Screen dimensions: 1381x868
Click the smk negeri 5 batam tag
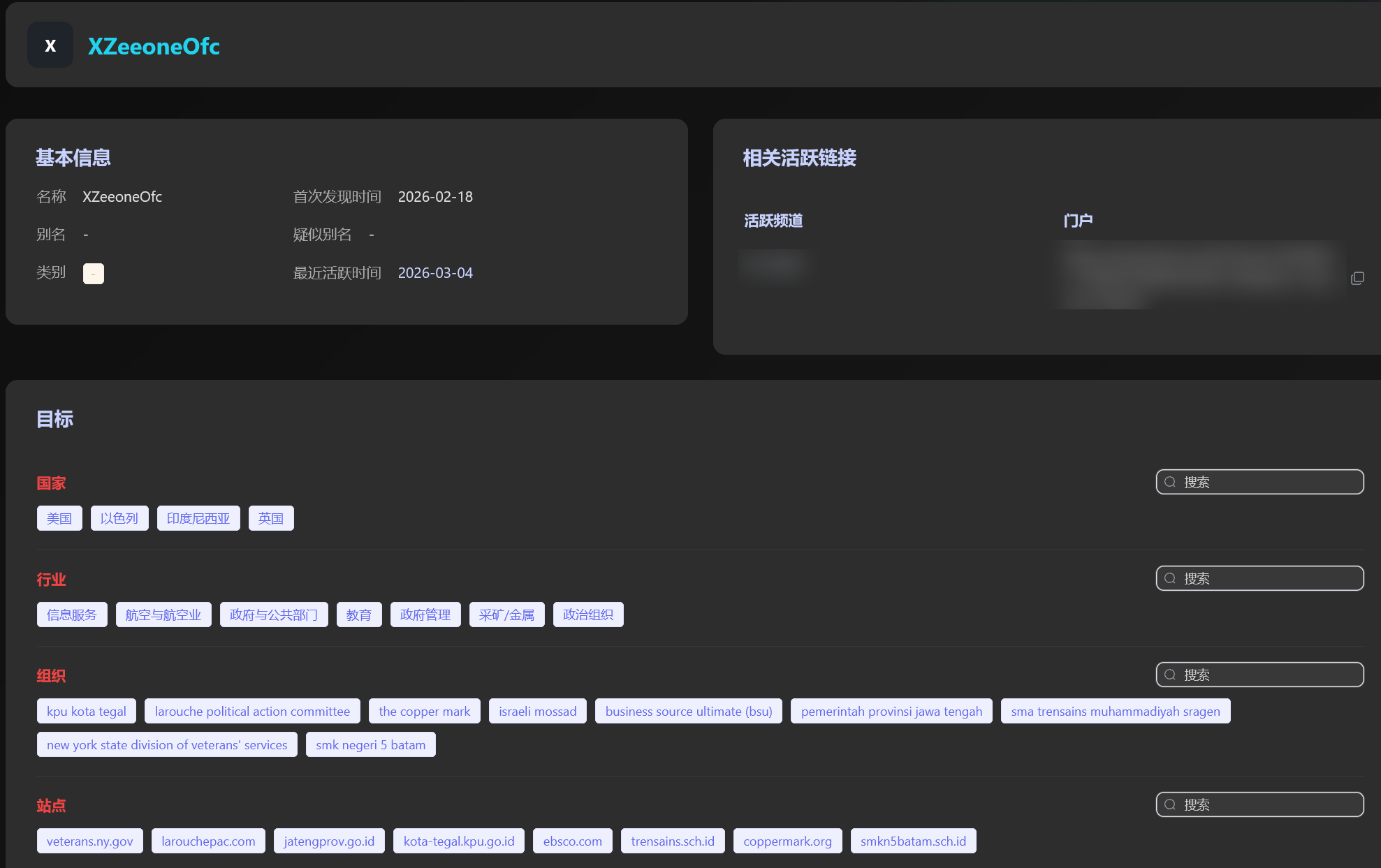[x=370, y=744]
